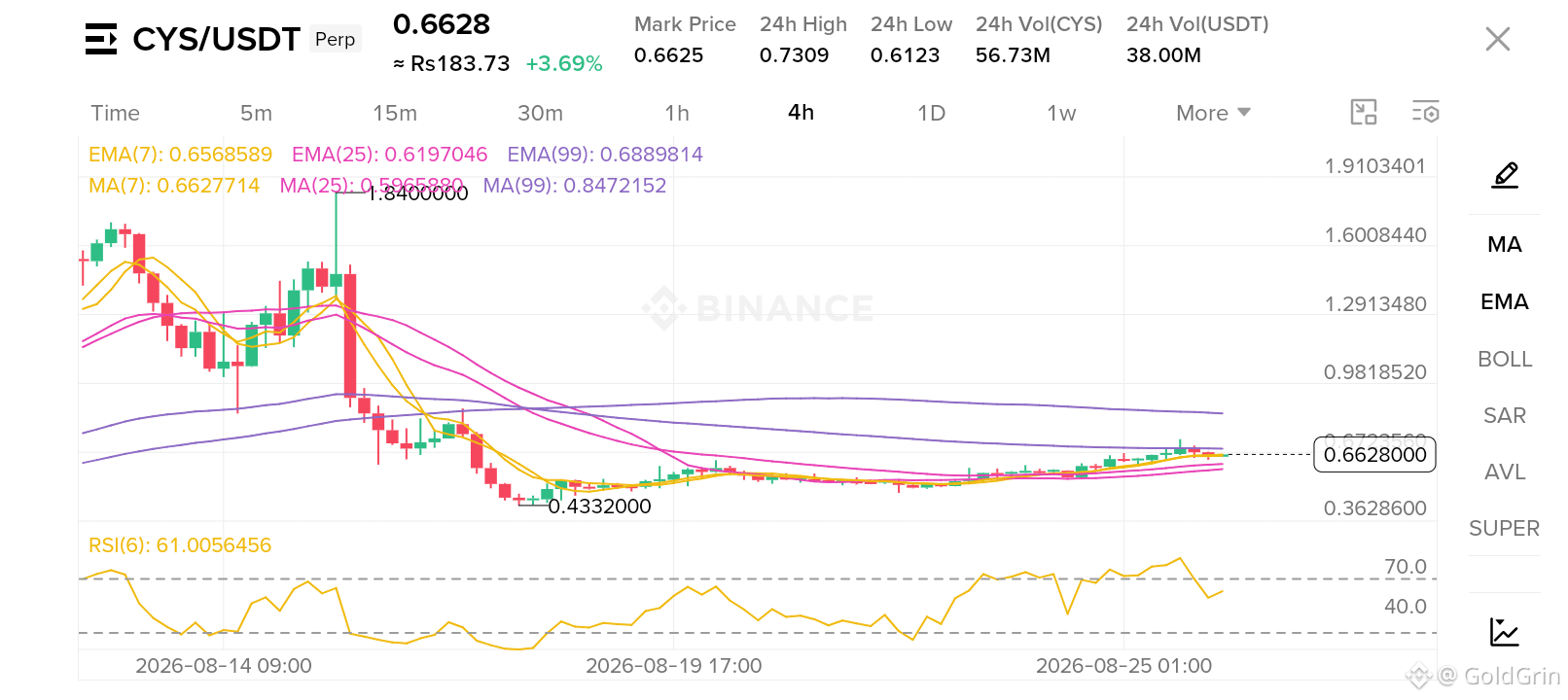The height and width of the screenshot is (700, 1568).
Task: Click the Perp contract badge
Action: coord(336,39)
